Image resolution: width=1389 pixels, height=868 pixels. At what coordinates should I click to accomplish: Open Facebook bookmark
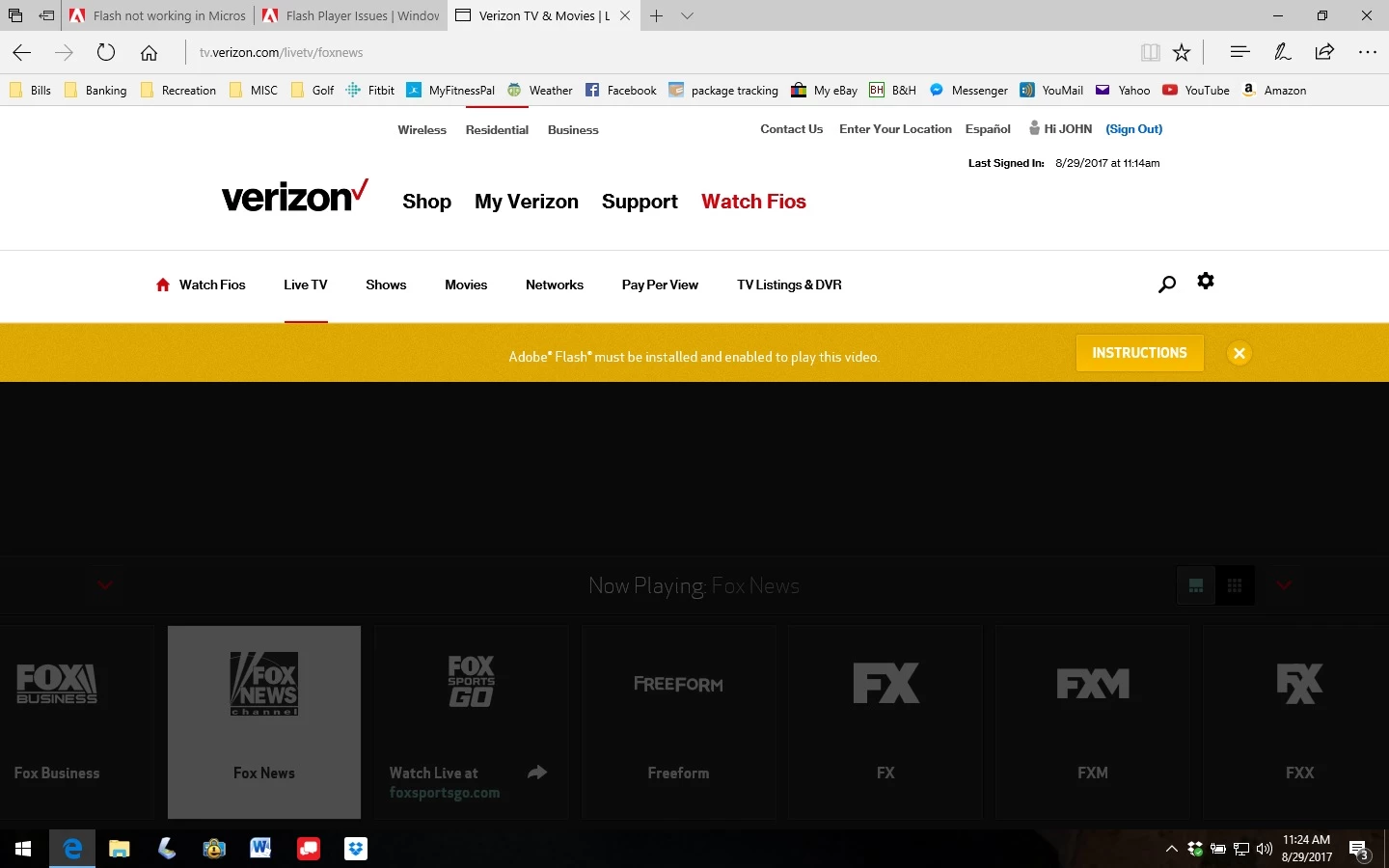coord(621,91)
